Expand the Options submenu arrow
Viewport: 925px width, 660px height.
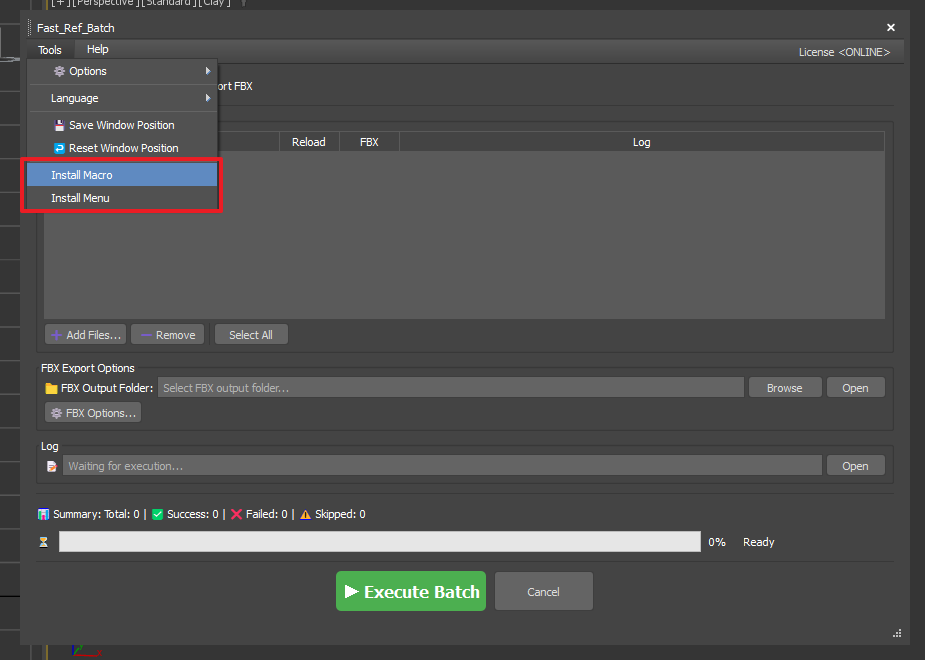[208, 72]
